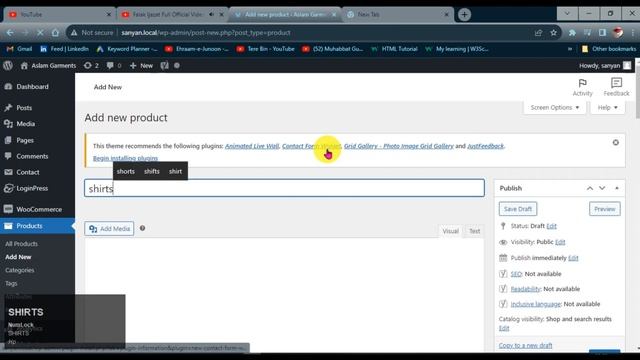Open browser extensions puzzle icon
The height and width of the screenshot is (360, 640).
click(572, 33)
